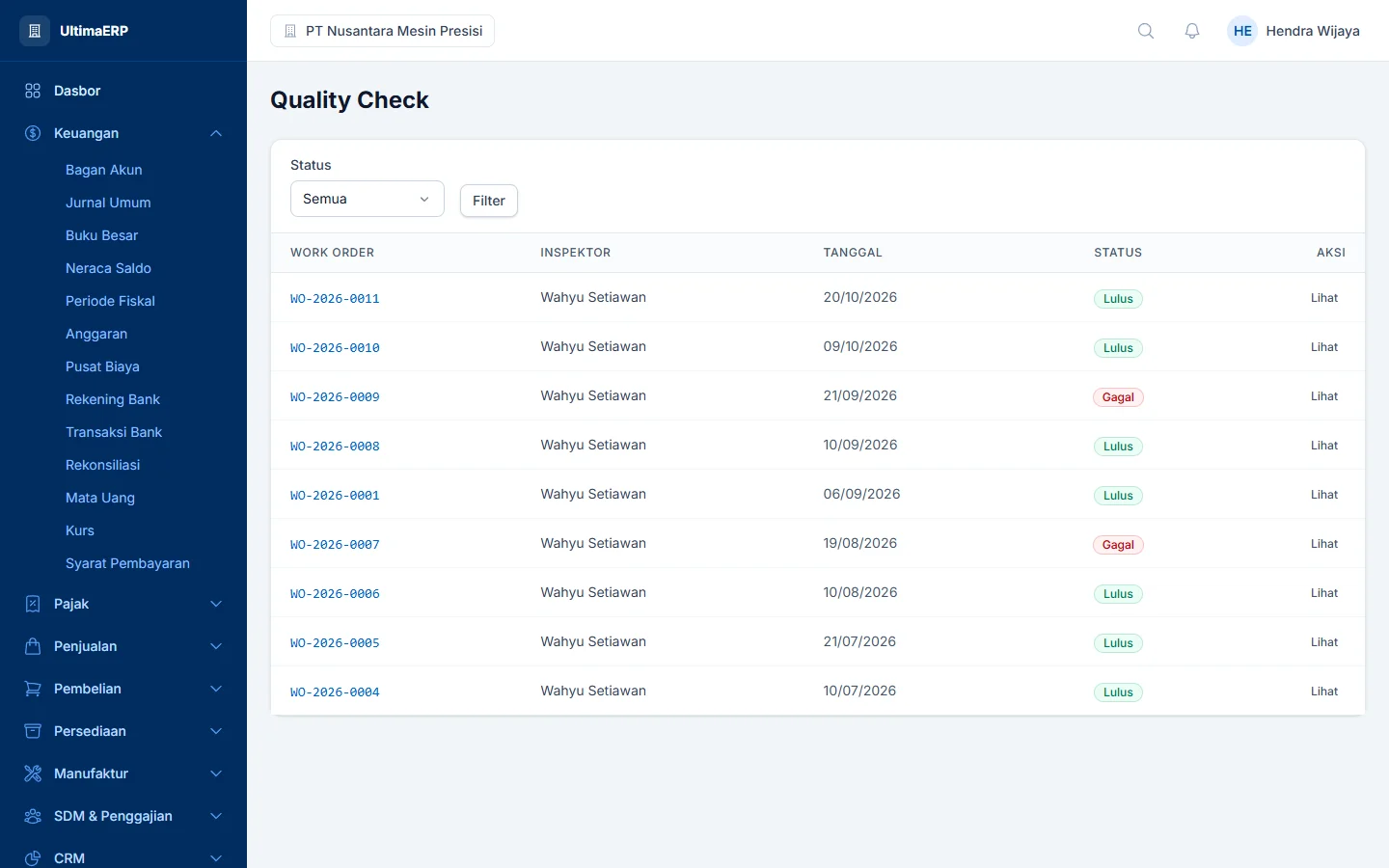
Task: Expand the Pembelian menu chevron
Action: (x=216, y=689)
